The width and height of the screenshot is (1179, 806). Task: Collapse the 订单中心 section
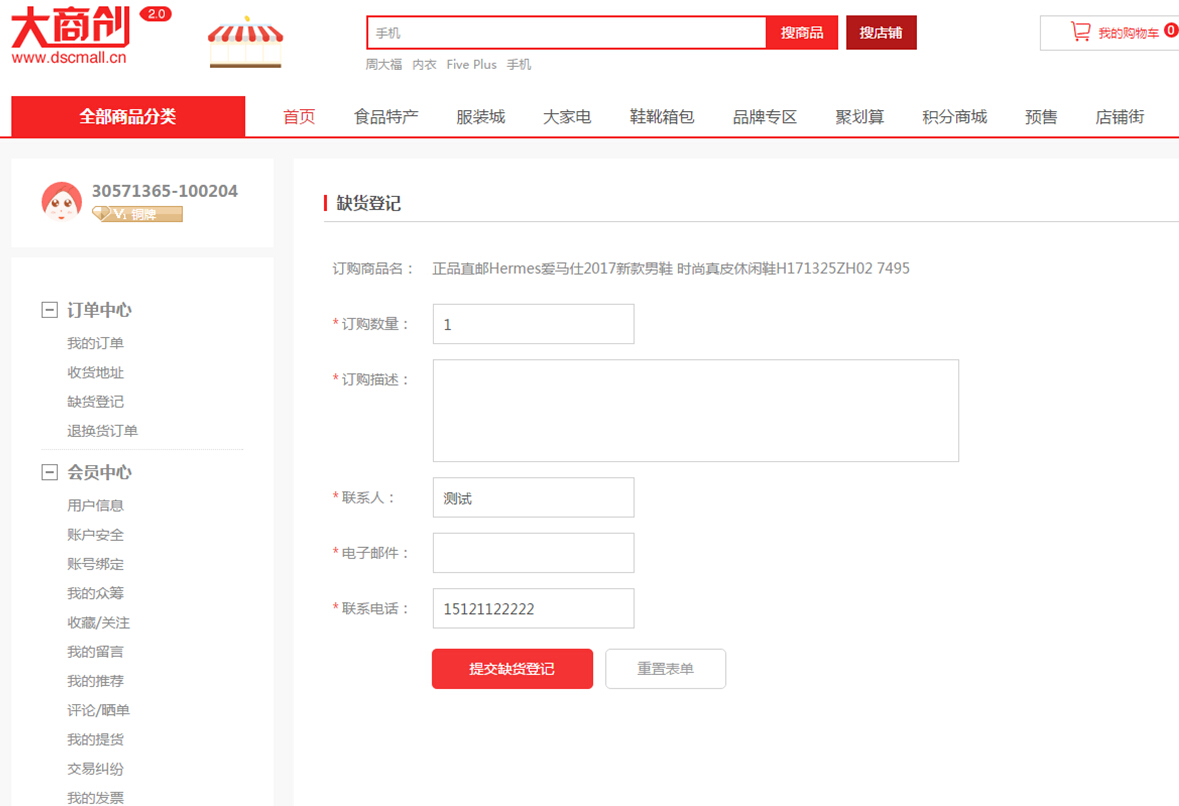(x=49, y=310)
